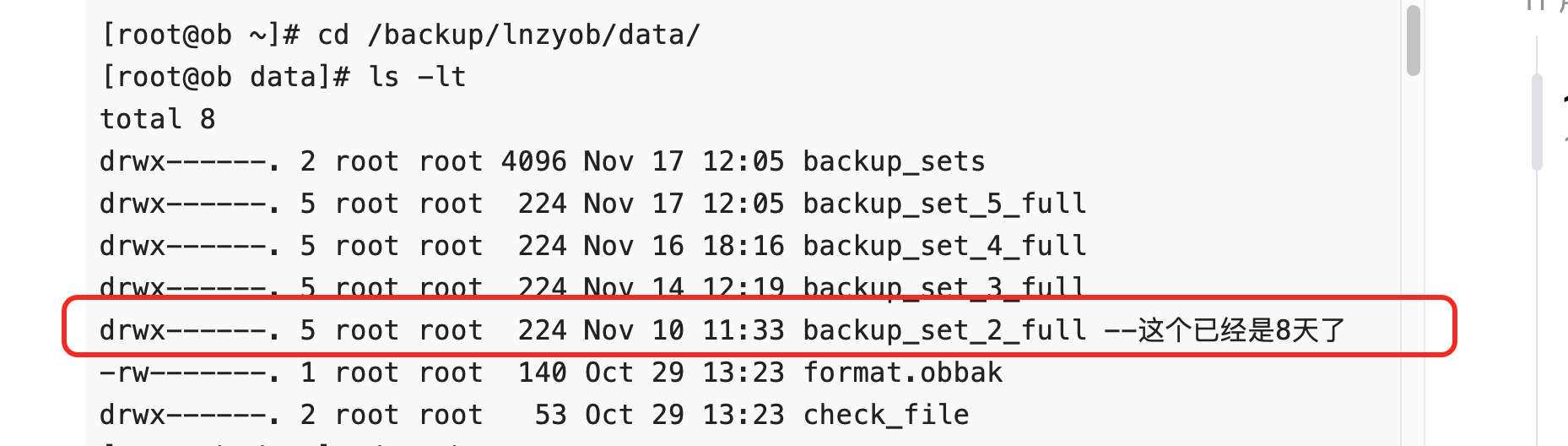Click the '[root@ob ~]#' prompt

200,35
